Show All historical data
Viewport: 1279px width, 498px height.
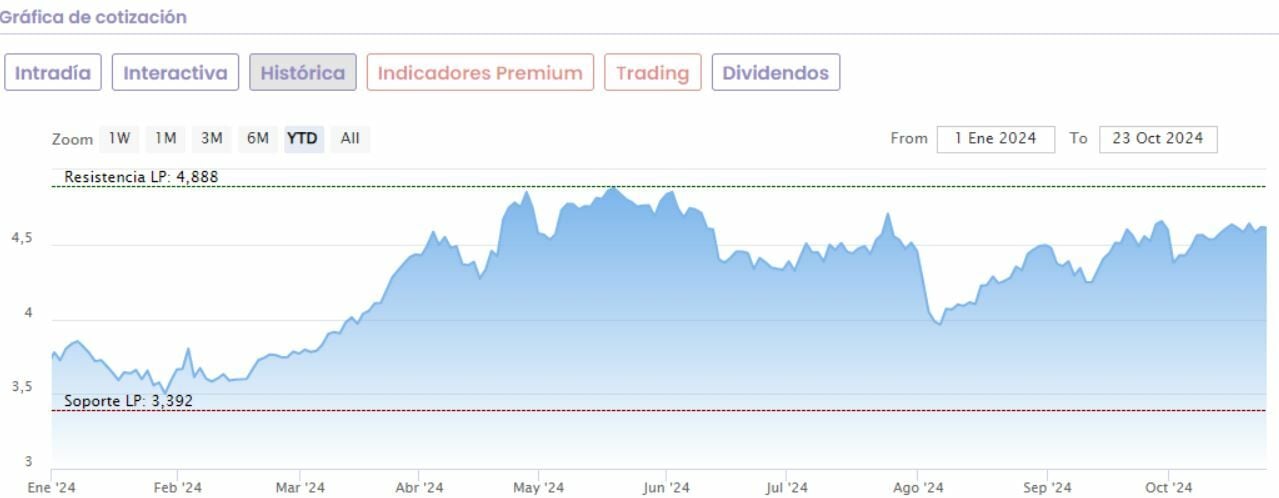coord(349,138)
